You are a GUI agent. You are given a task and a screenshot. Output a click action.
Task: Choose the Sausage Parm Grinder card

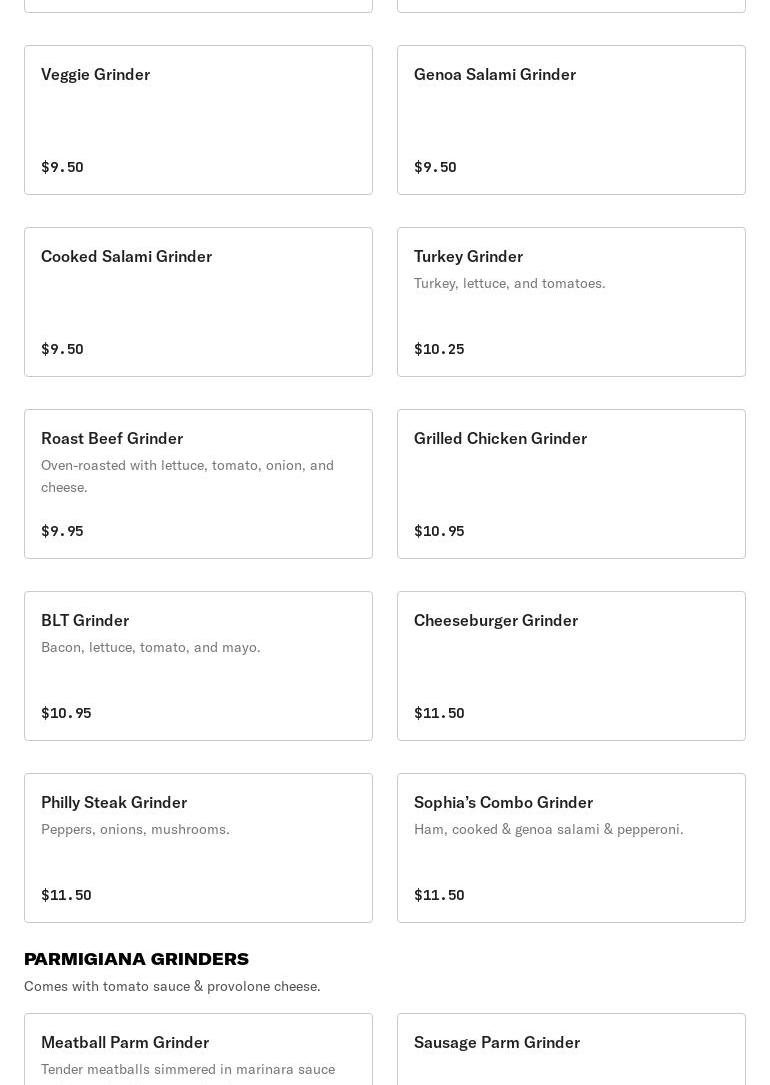[571, 1050]
